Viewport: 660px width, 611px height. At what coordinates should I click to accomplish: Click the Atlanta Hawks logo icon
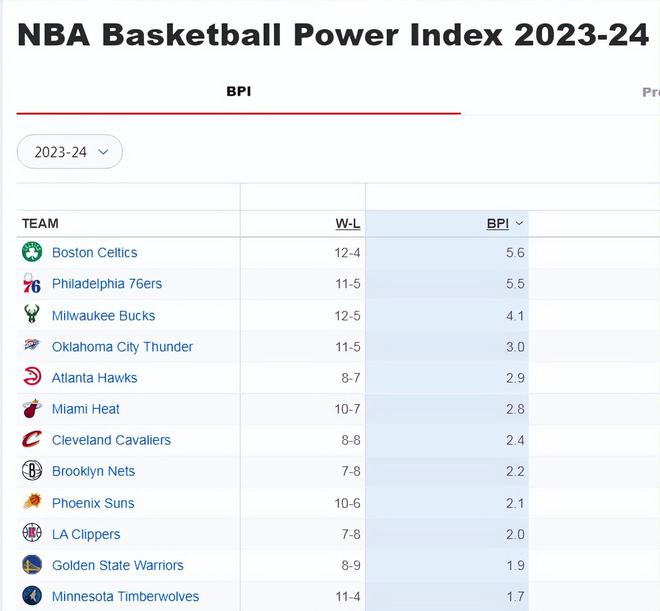pyautogui.click(x=32, y=377)
